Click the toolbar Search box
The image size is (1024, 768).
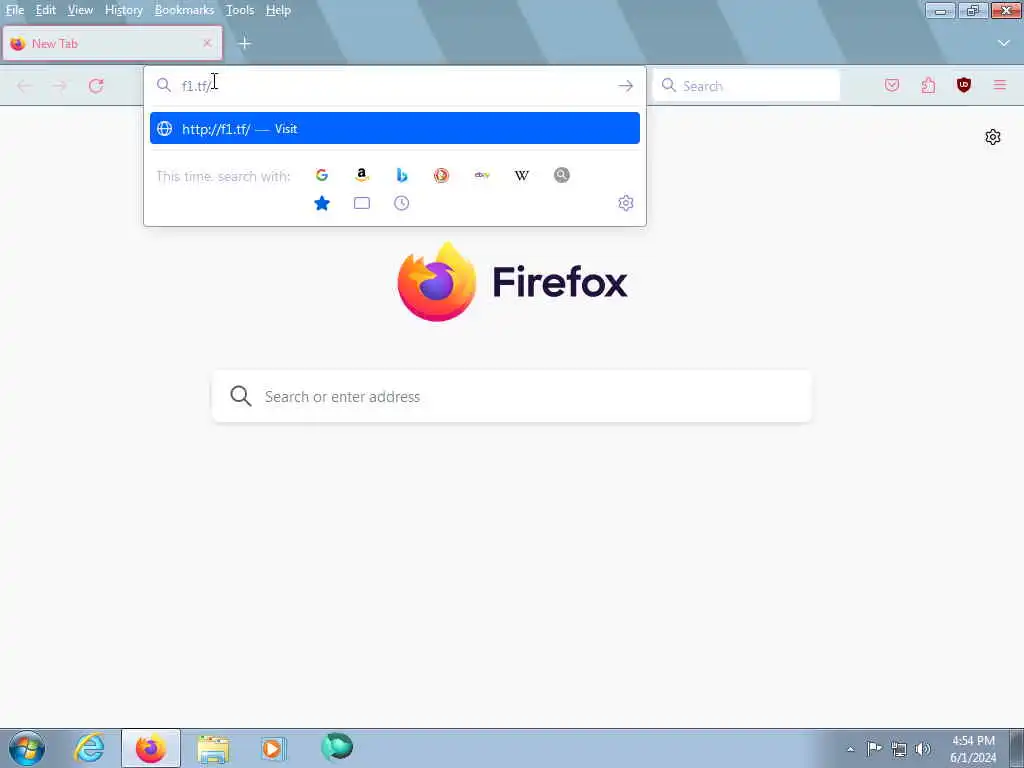(746, 86)
